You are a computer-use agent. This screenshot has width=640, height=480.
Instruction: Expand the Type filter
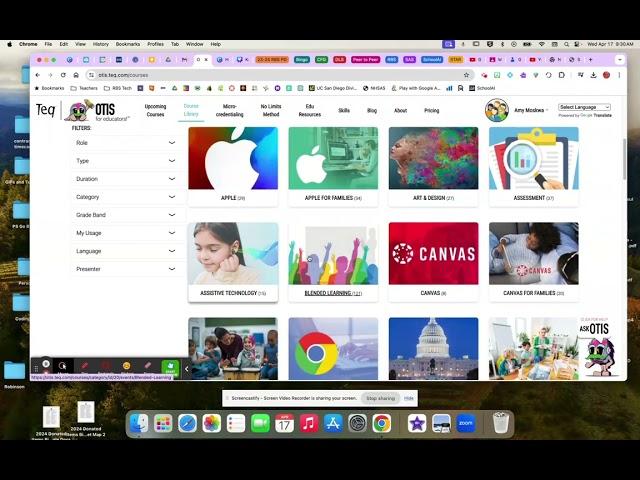126,161
